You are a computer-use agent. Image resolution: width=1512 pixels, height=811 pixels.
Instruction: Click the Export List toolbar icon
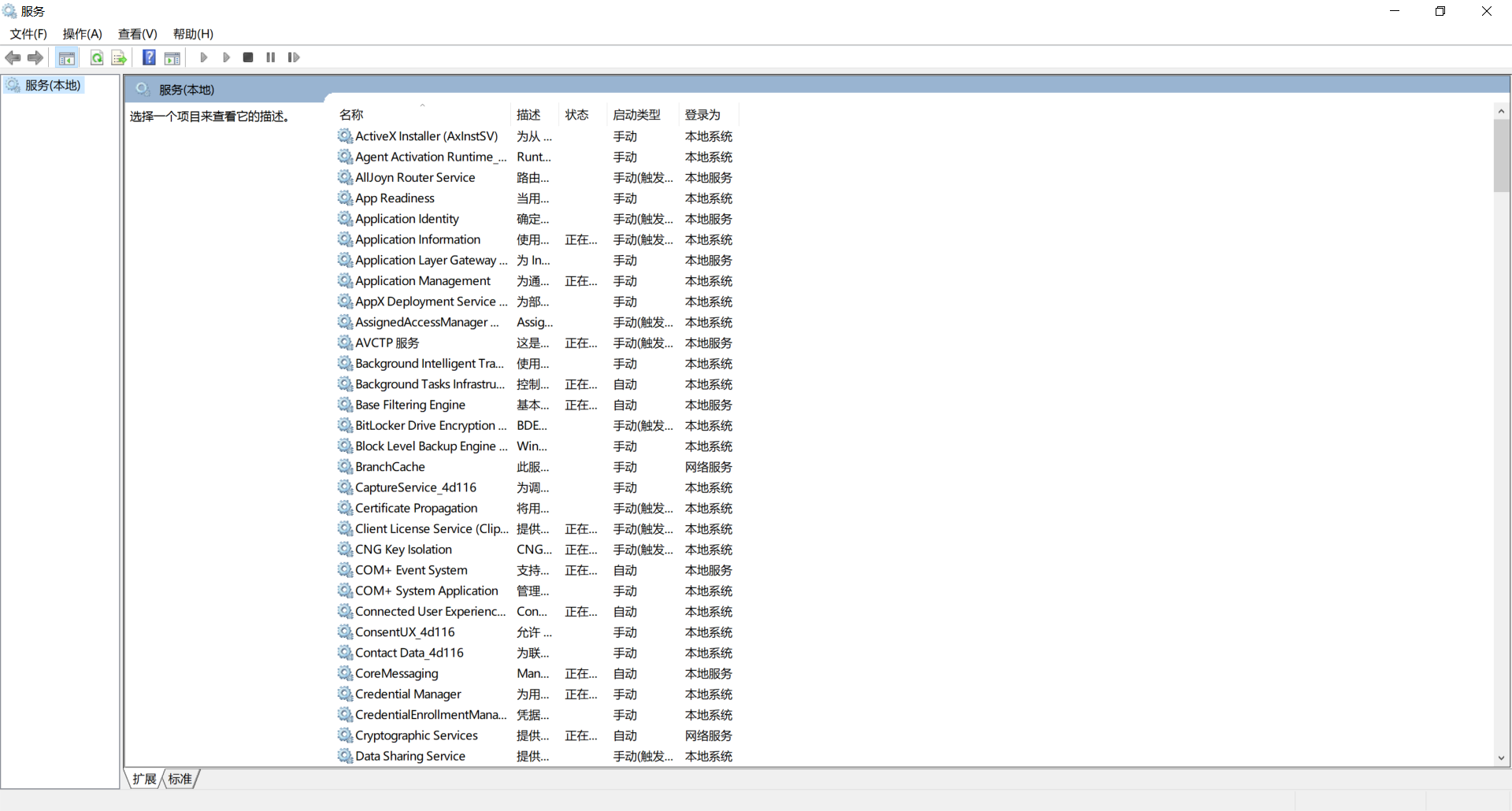click(119, 57)
